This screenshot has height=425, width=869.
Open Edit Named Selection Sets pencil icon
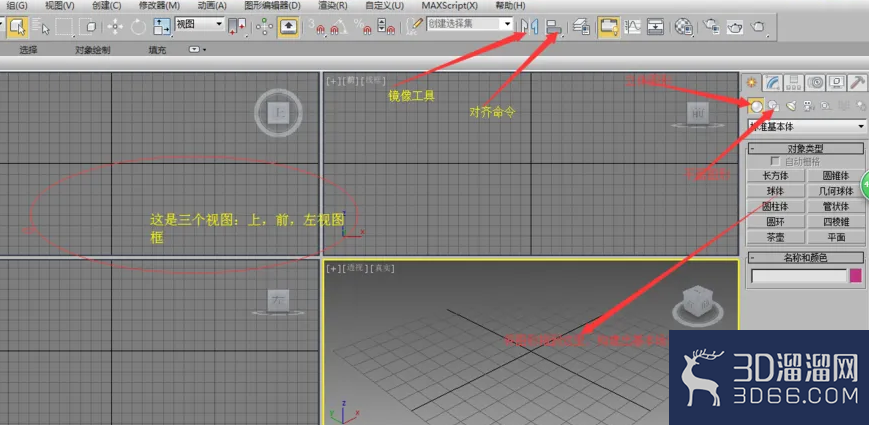pos(413,26)
